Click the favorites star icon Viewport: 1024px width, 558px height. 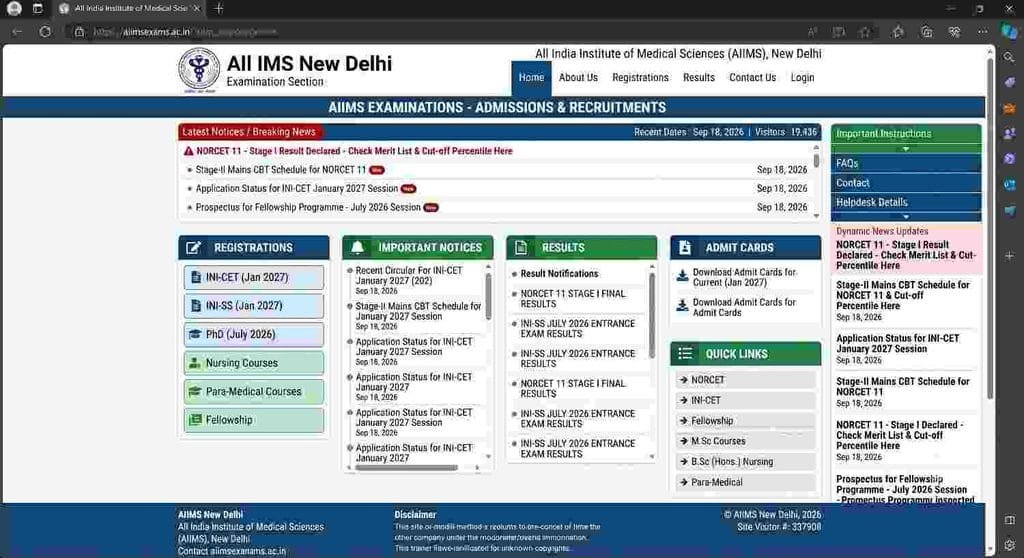point(865,31)
